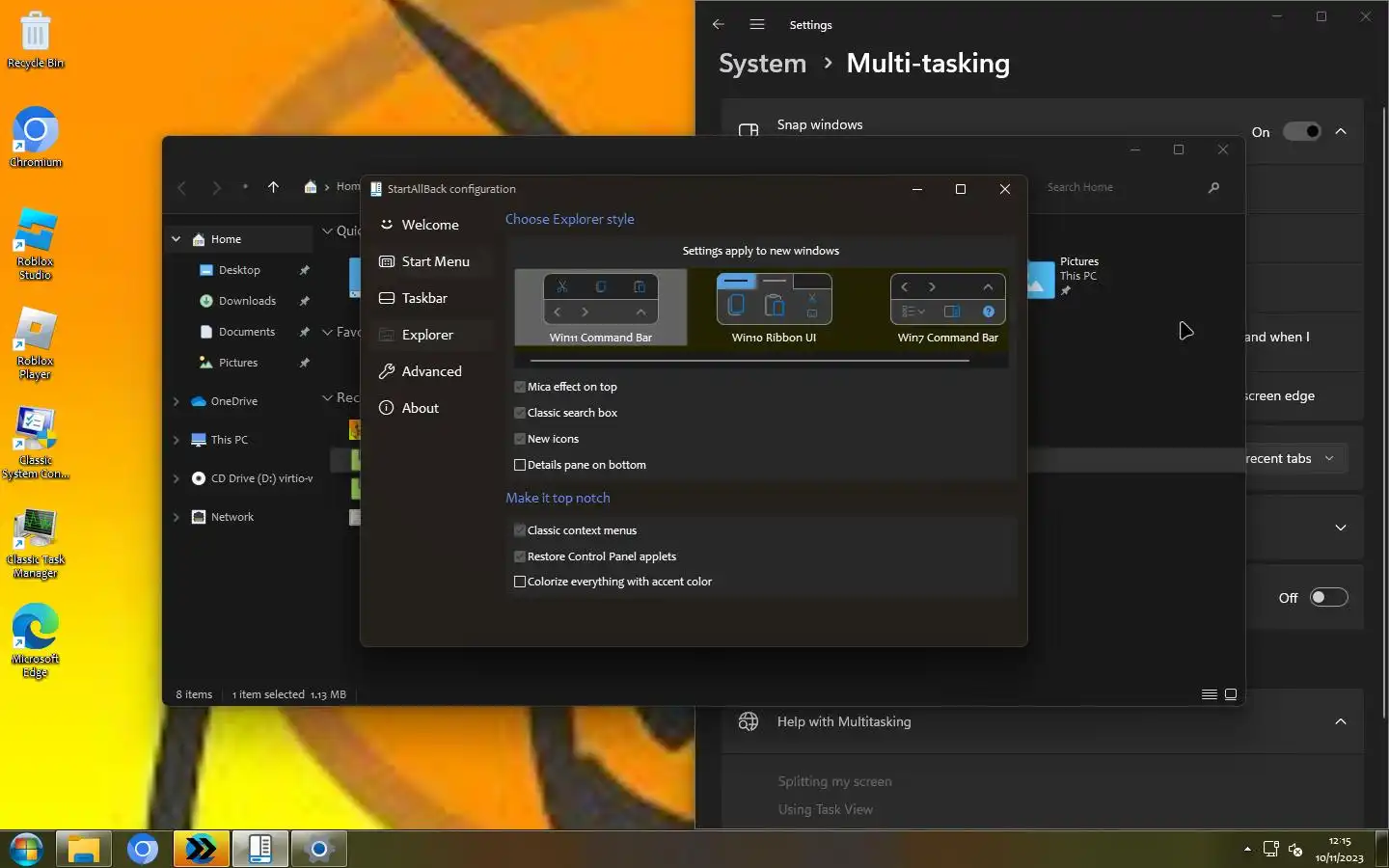Choose Win7 Command Bar style

[948, 308]
